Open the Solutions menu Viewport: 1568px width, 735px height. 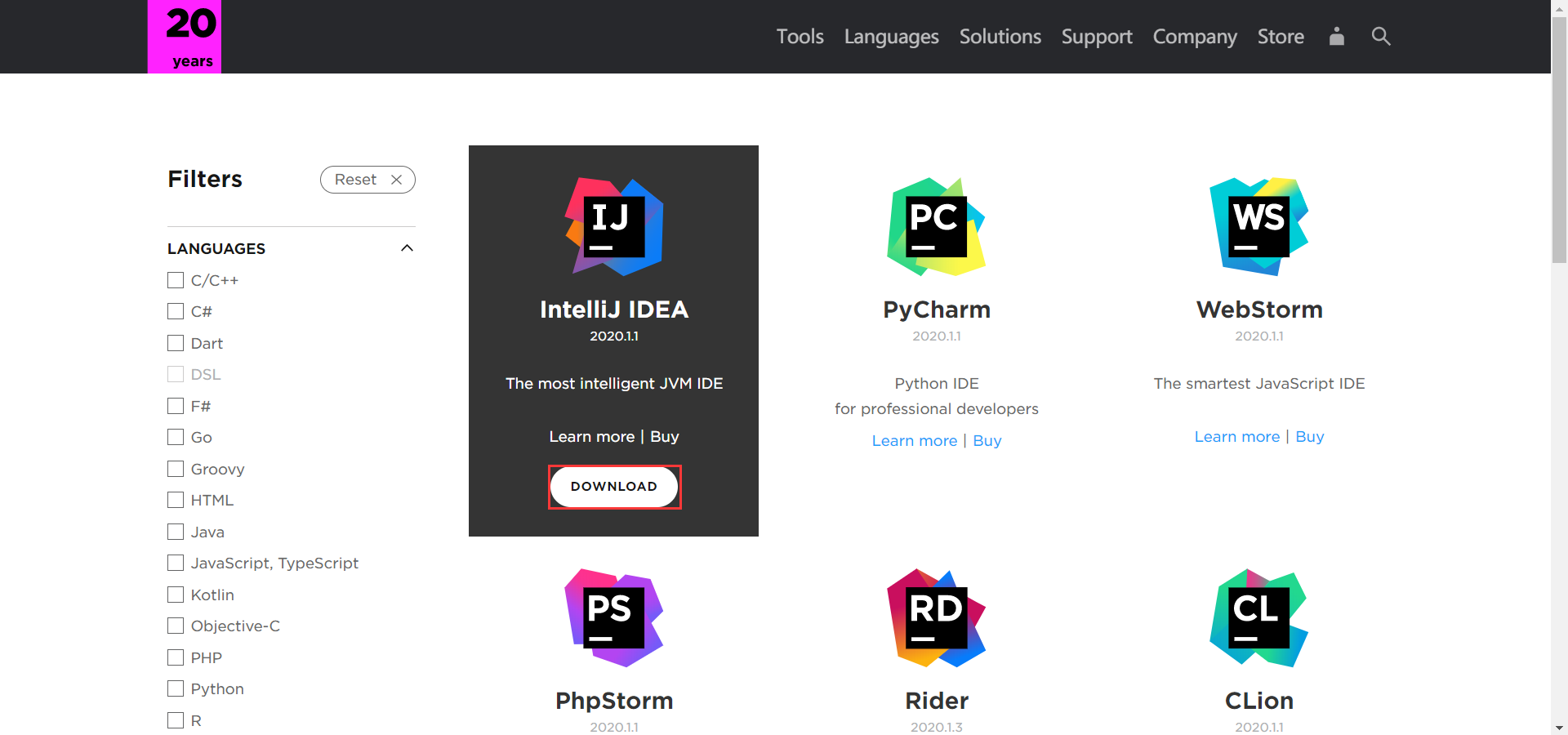(1000, 37)
